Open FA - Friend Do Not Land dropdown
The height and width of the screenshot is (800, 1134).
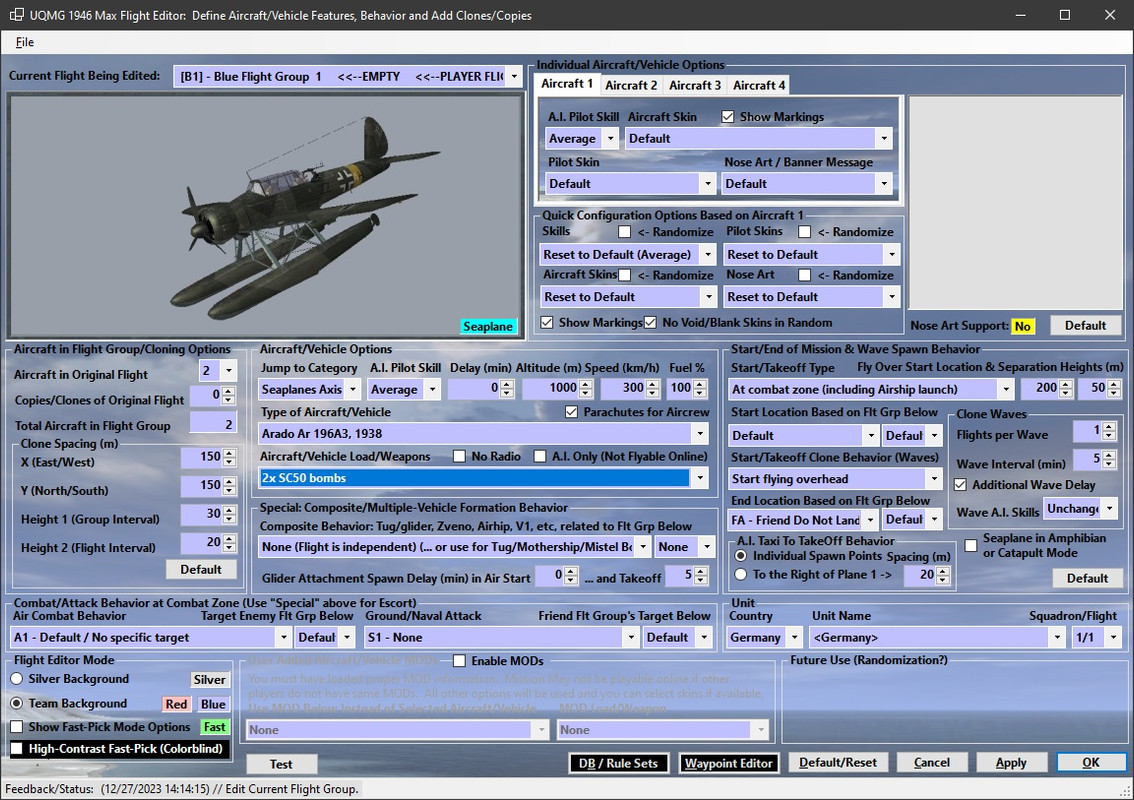(x=871, y=519)
